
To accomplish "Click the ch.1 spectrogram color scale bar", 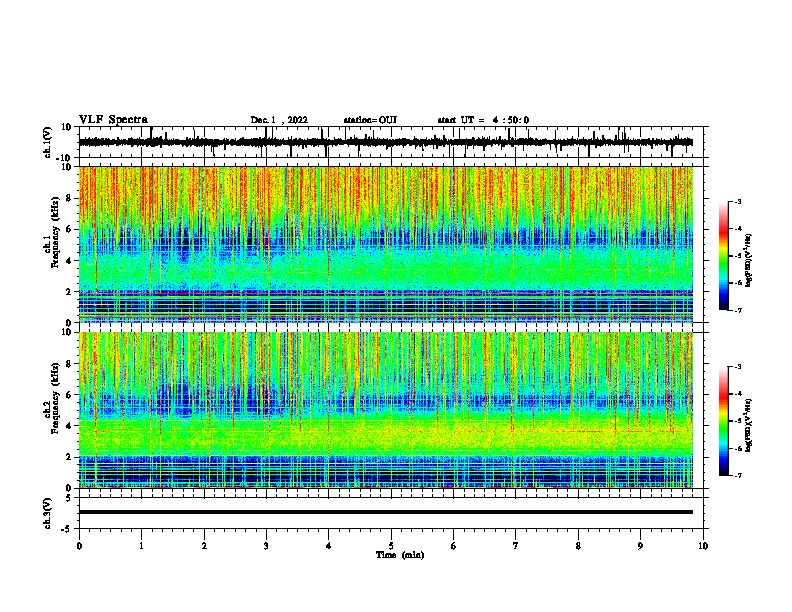I will click(x=723, y=256).
